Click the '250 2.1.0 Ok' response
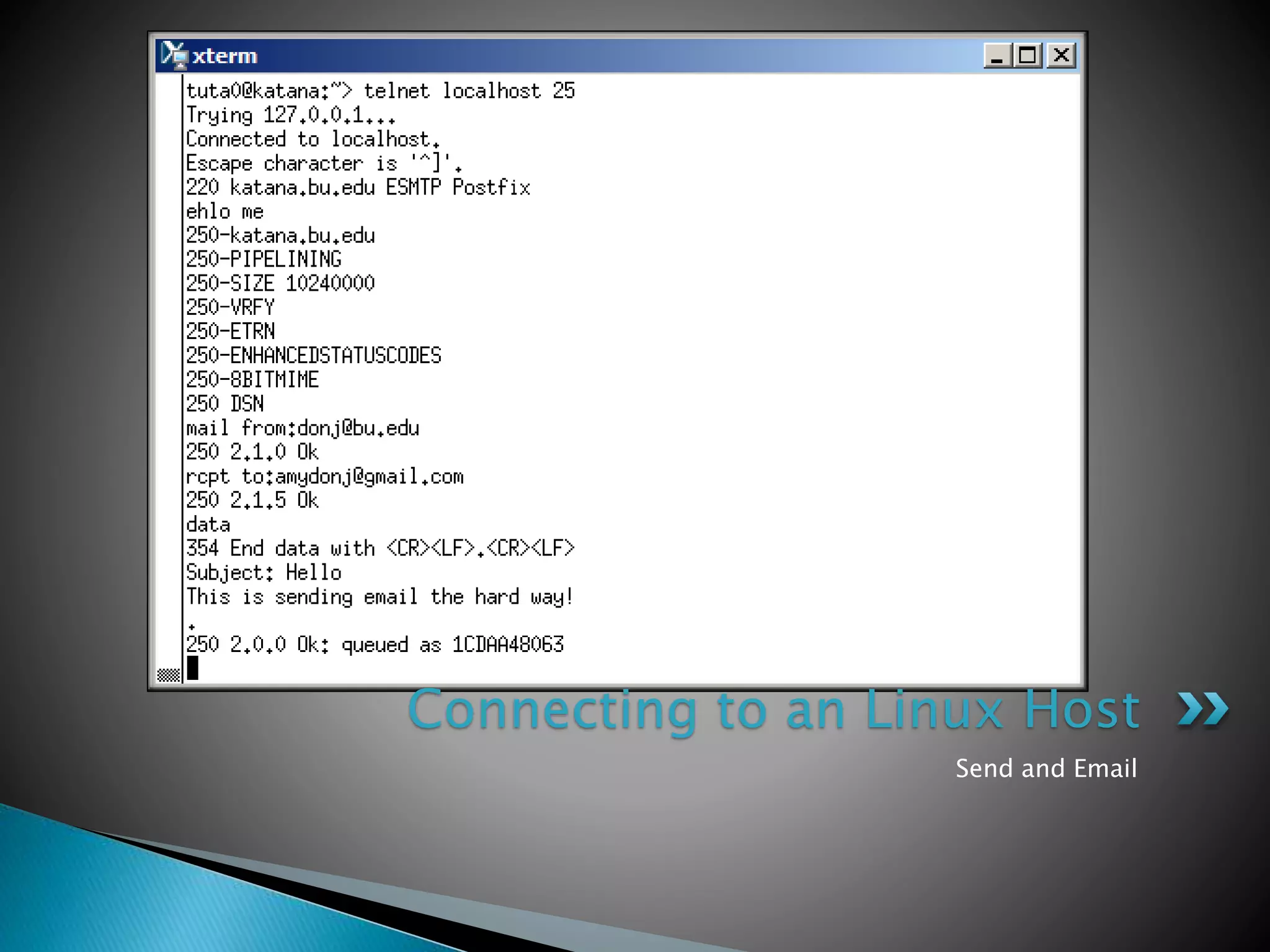 pos(252,452)
